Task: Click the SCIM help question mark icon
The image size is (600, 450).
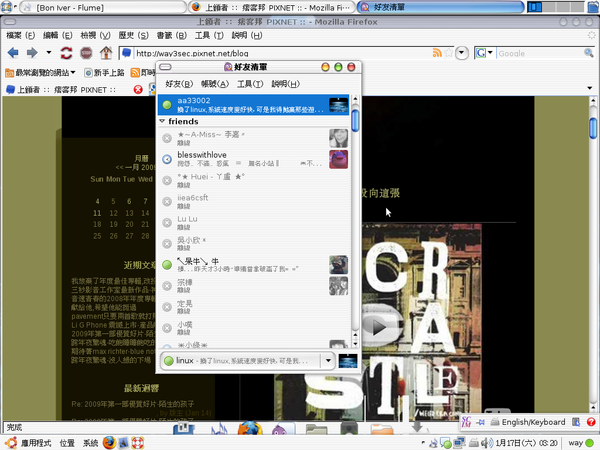Action: pyautogui.click(x=591, y=422)
